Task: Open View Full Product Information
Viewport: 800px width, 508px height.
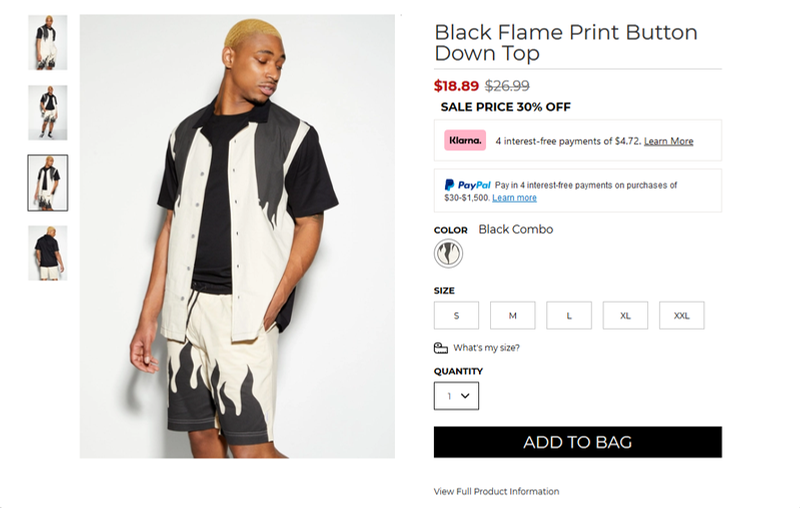Action: coord(496,492)
